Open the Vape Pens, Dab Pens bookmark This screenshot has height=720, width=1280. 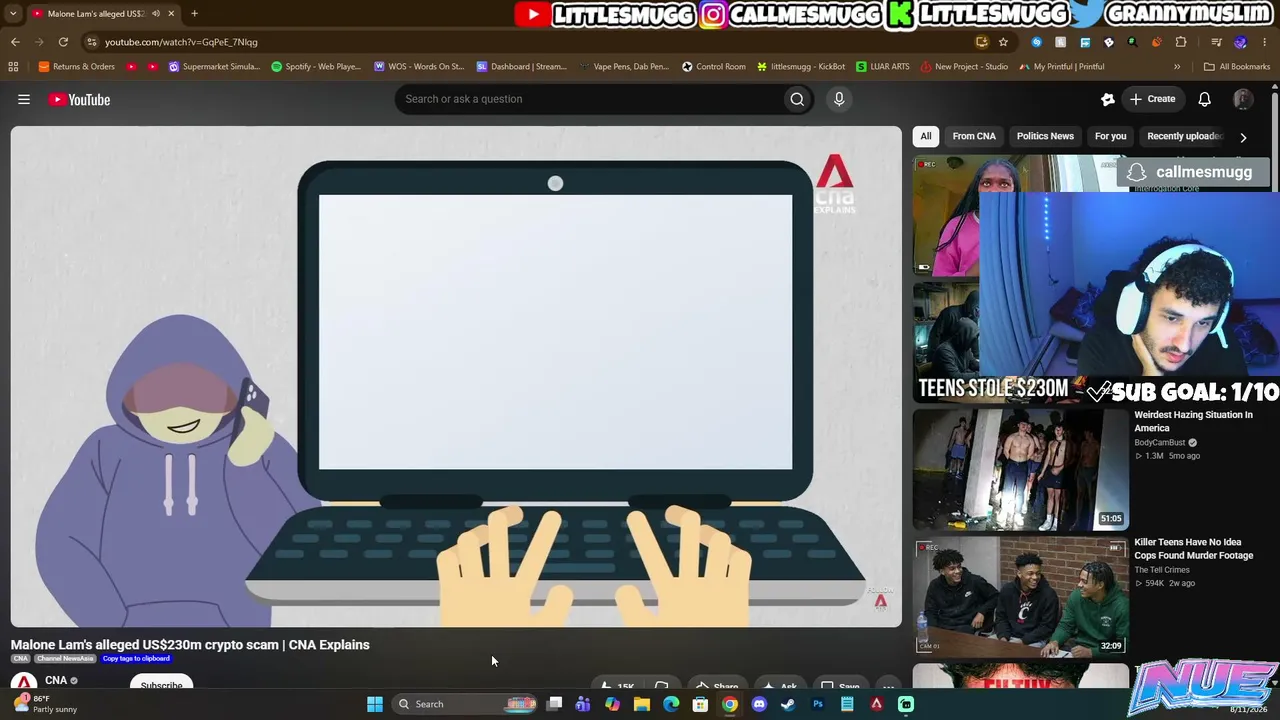tap(625, 67)
